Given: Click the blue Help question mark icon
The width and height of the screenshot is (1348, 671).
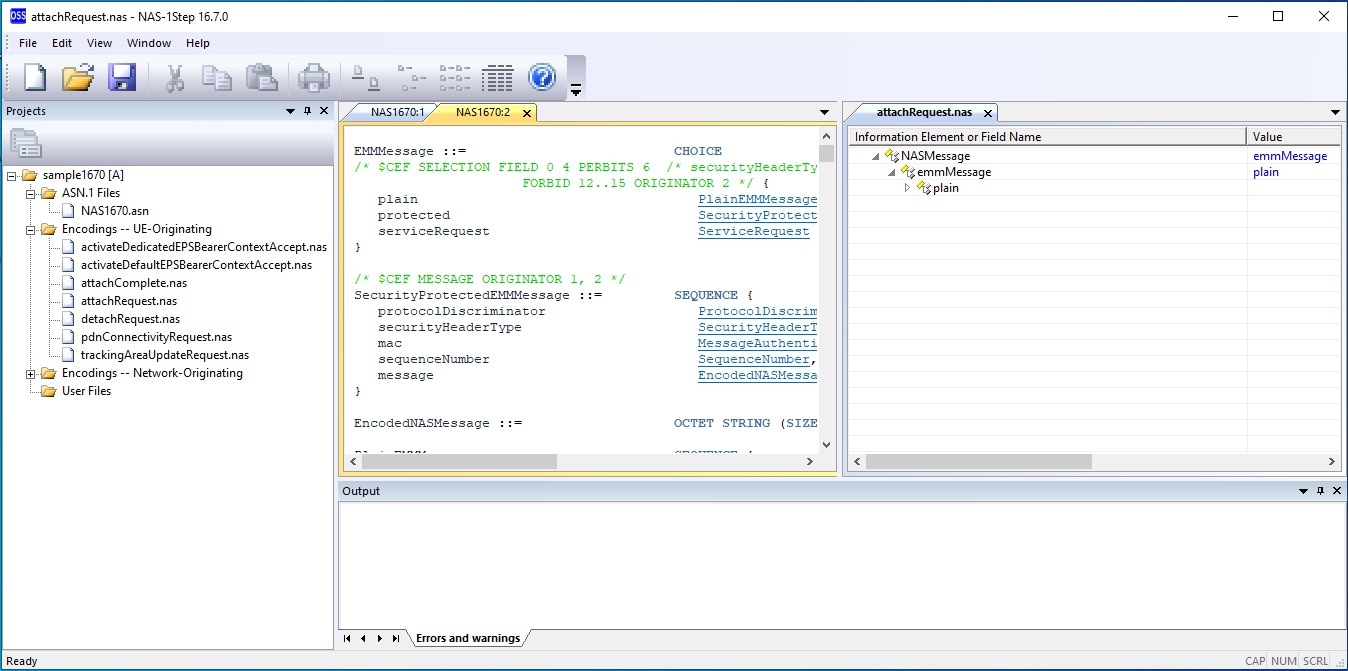Looking at the screenshot, I should (542, 77).
